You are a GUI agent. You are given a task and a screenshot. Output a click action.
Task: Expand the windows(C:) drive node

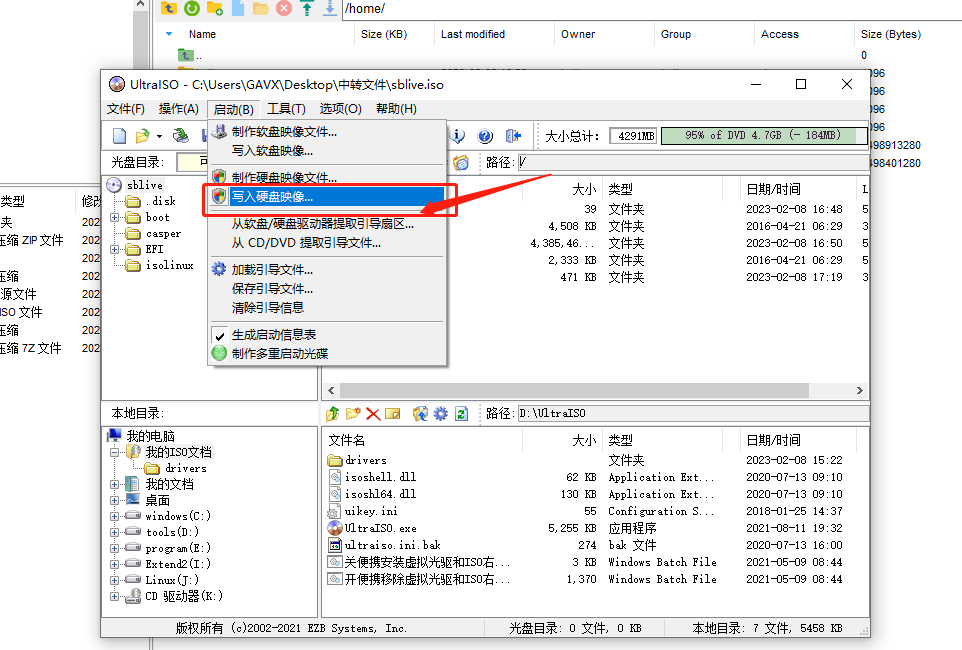pyautogui.click(x=115, y=516)
